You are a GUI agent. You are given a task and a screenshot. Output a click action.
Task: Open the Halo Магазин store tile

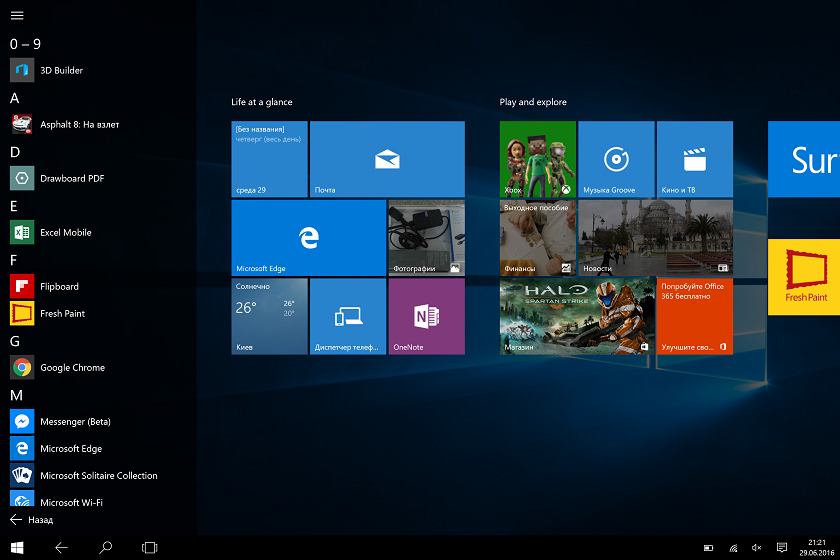pos(577,317)
